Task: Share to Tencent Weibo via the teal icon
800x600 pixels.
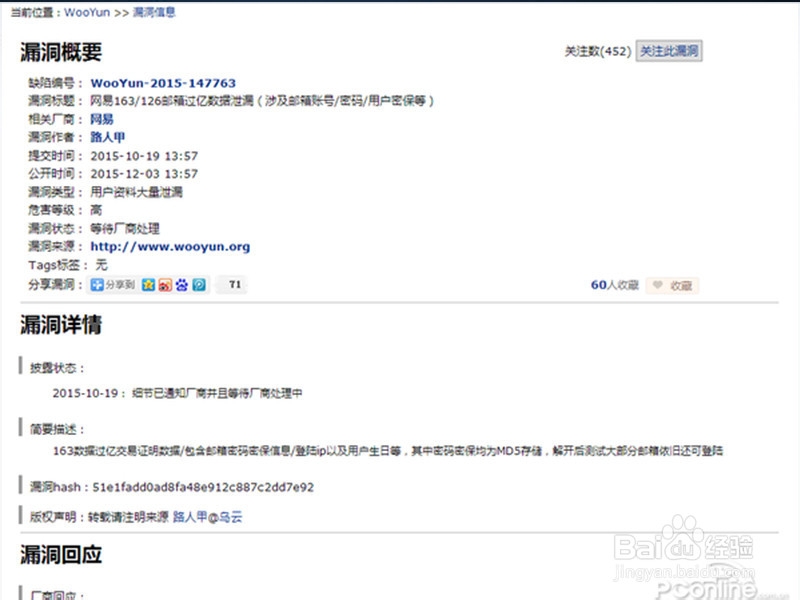Action: pos(199,285)
